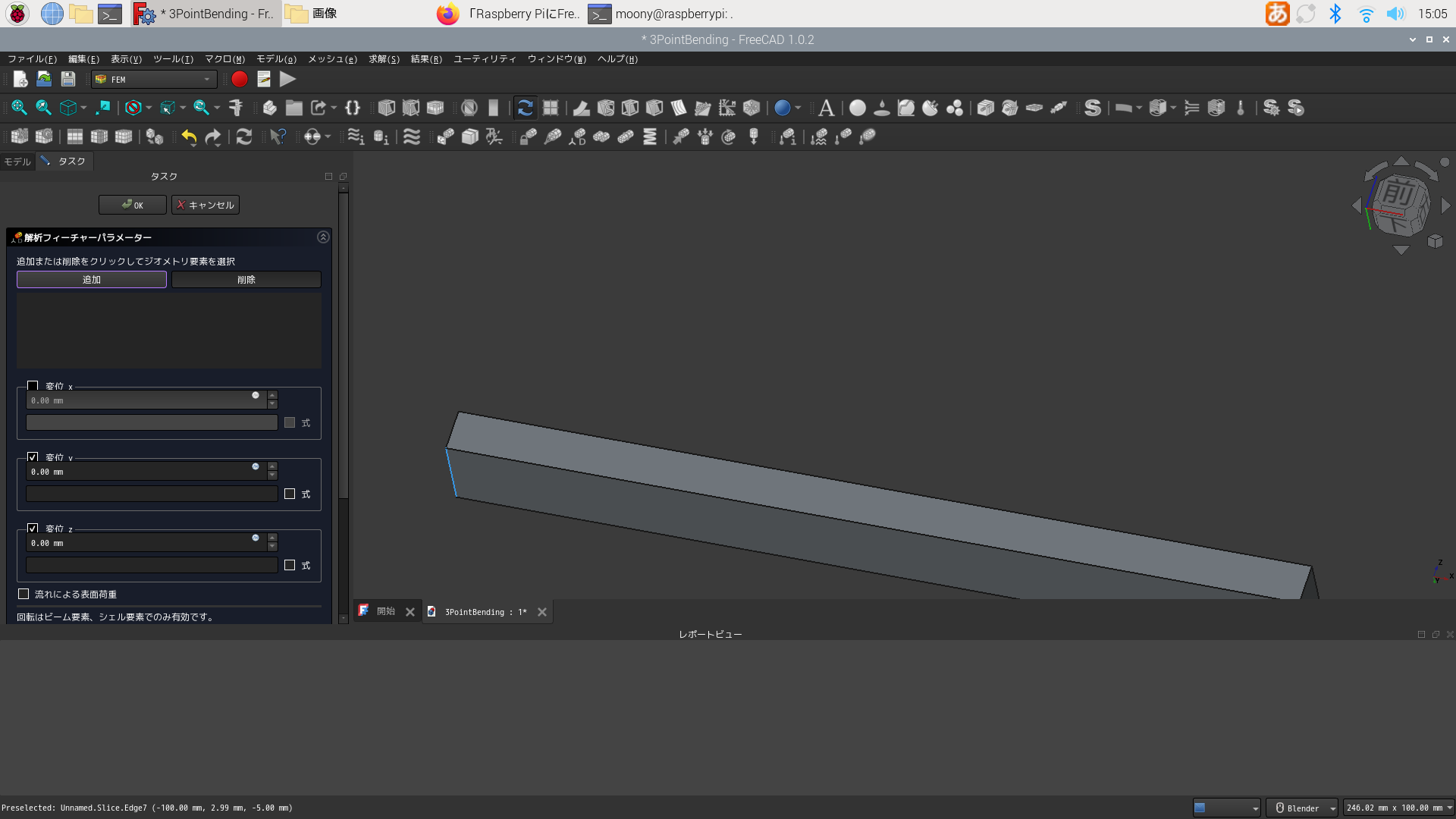Open the メッシュ menu
The width and height of the screenshot is (1456, 819).
tap(332, 59)
